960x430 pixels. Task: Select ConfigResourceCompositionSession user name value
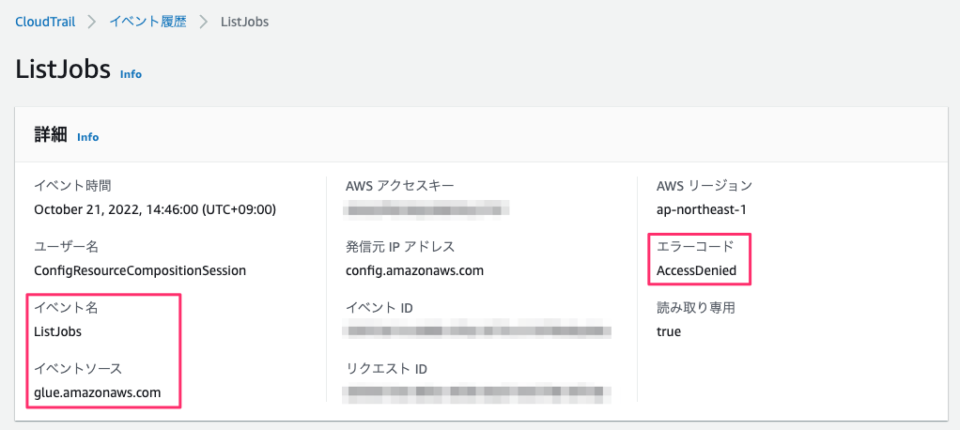tap(140, 271)
